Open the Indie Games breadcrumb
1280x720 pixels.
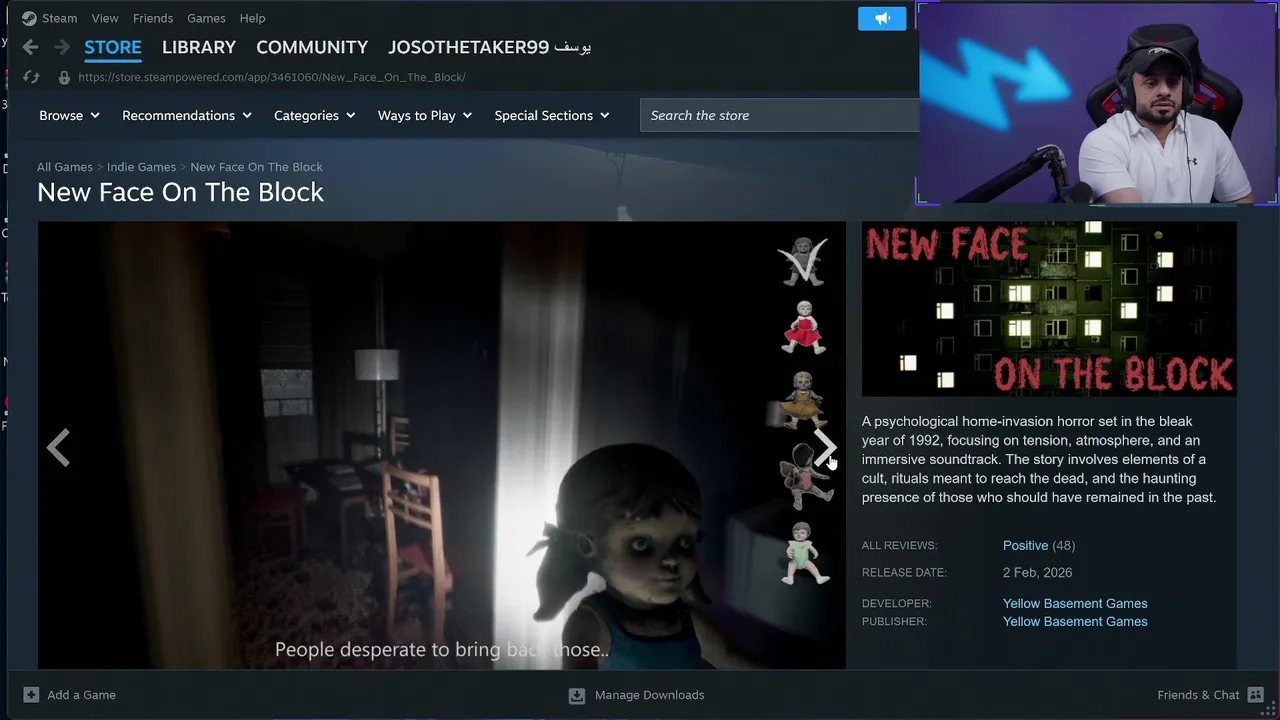(141, 167)
